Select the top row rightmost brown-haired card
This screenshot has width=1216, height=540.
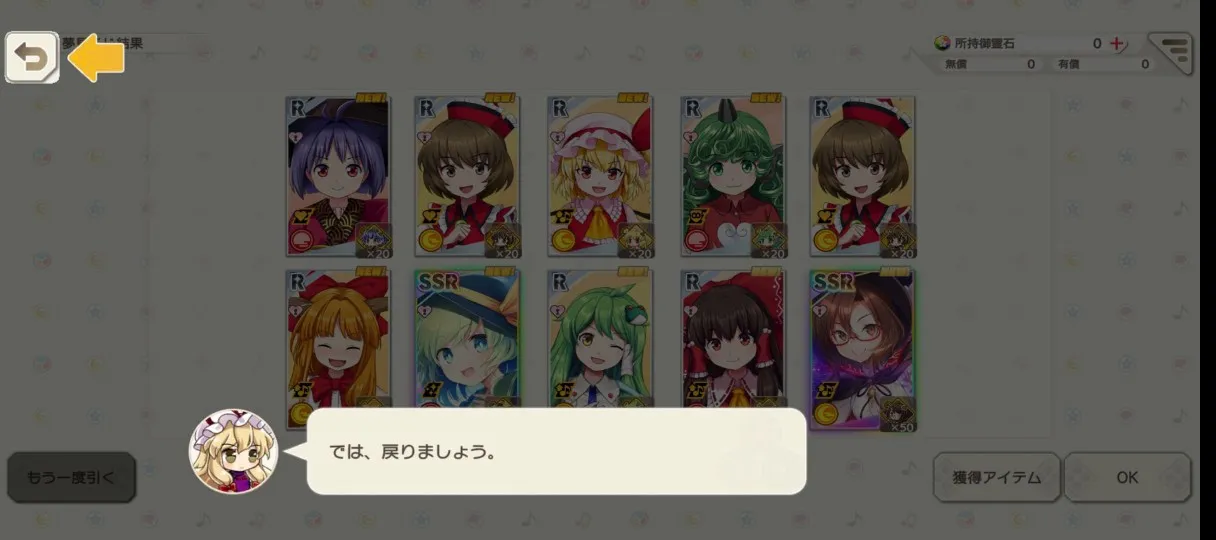(863, 177)
